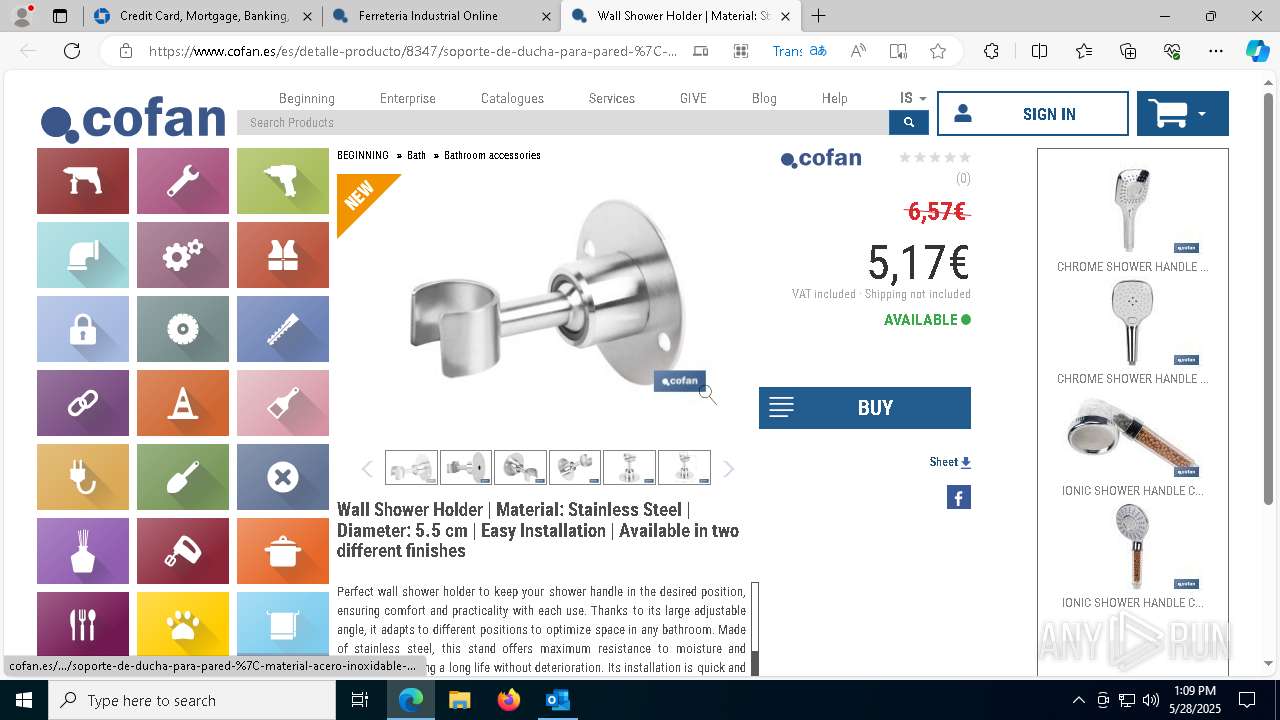
Task: Click the product star rating
Action: (934, 157)
